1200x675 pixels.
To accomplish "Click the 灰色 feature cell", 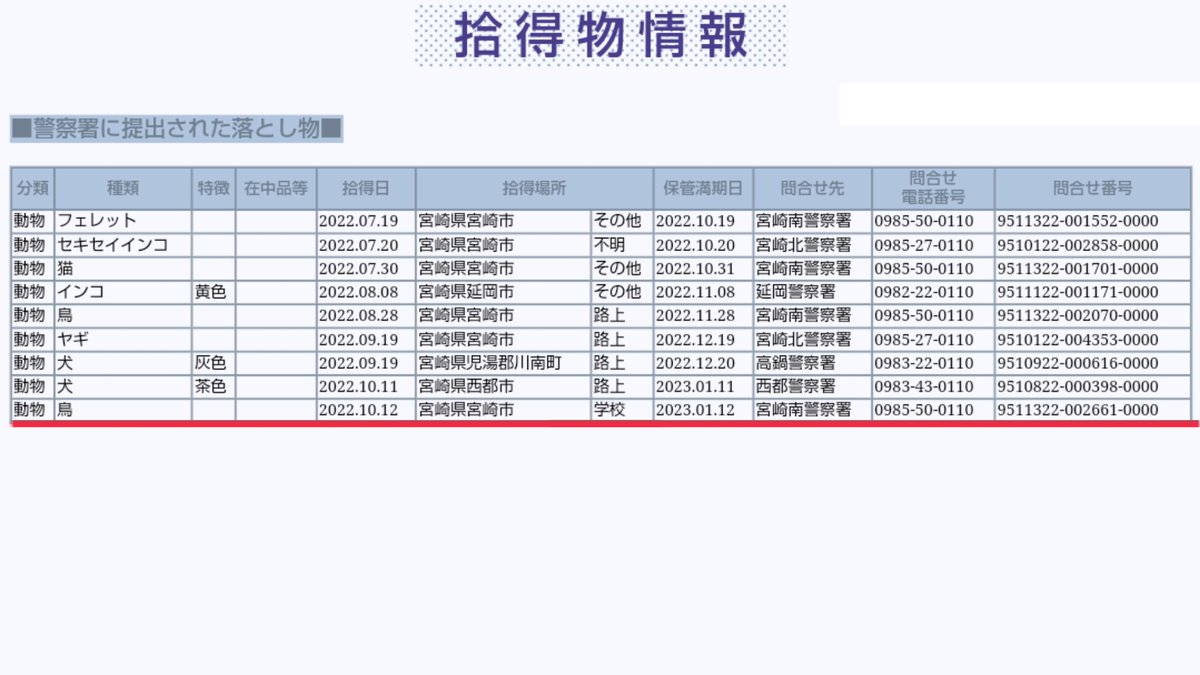I will (x=214, y=362).
